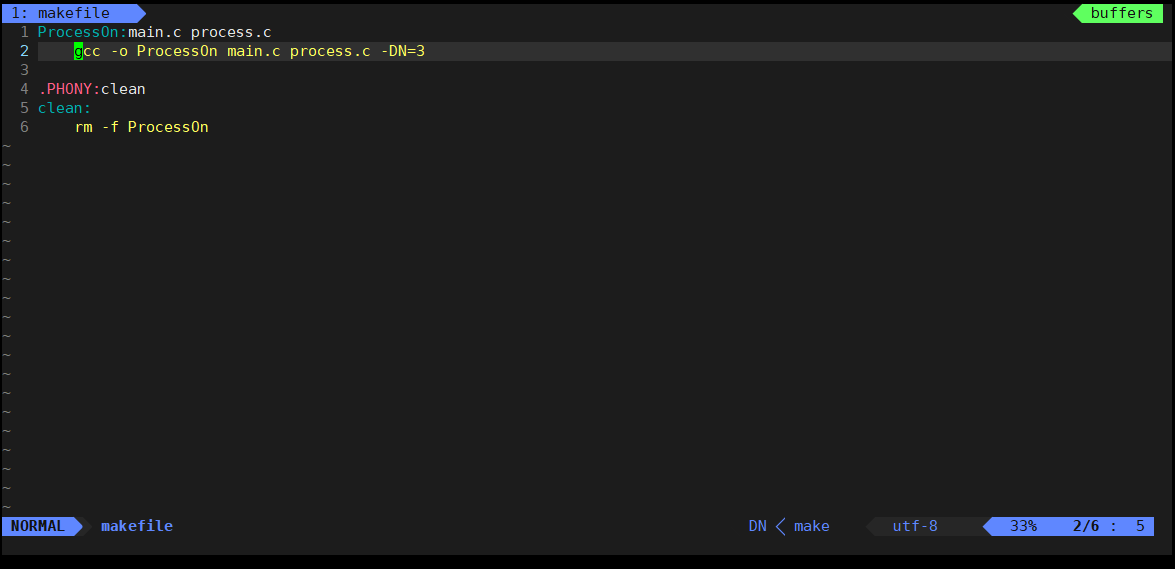Click line number 1 in the gutter
The width and height of the screenshot is (1175, 569).
click(25, 32)
